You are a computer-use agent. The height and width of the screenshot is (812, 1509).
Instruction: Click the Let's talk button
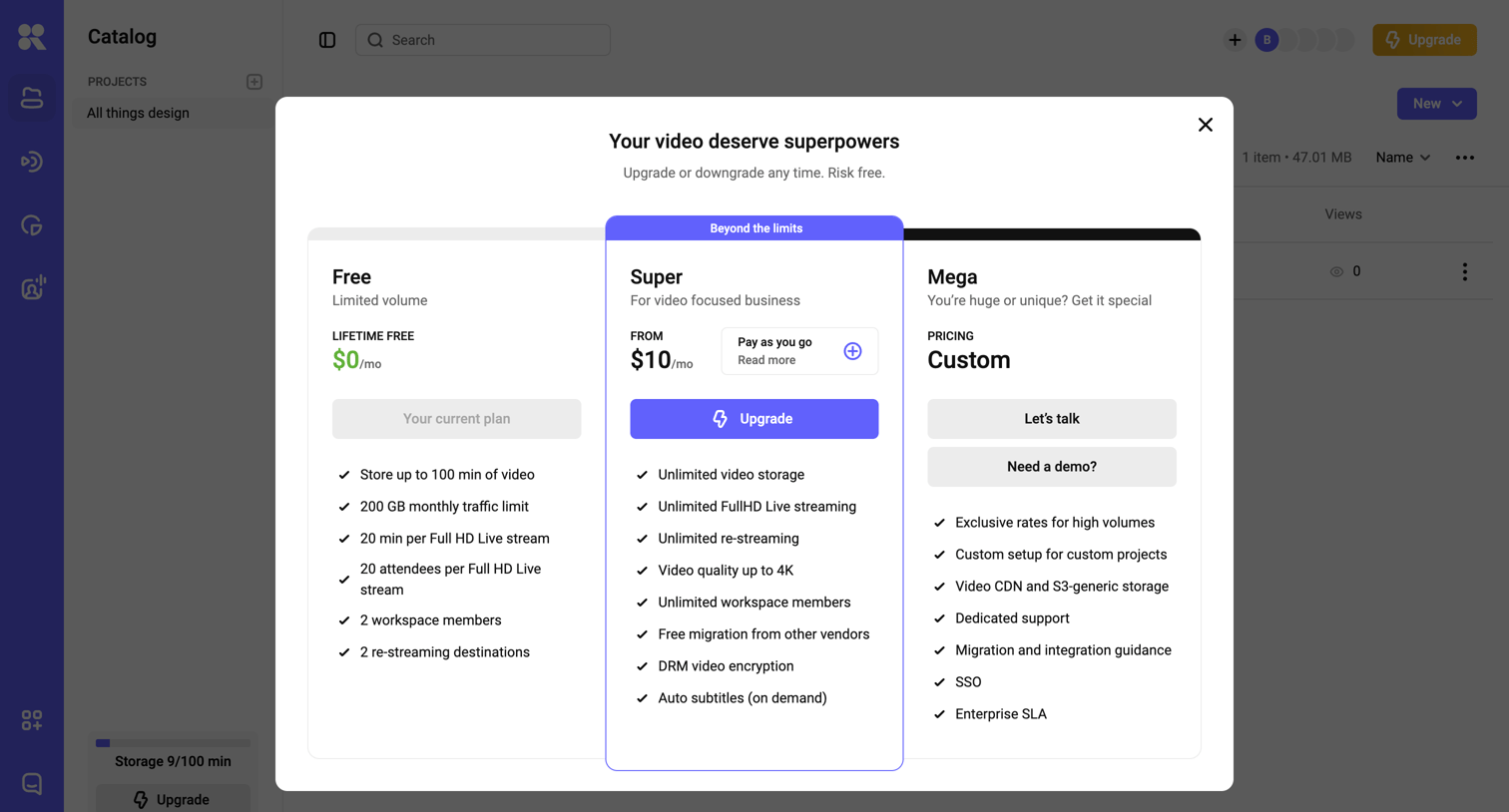[x=1051, y=419]
